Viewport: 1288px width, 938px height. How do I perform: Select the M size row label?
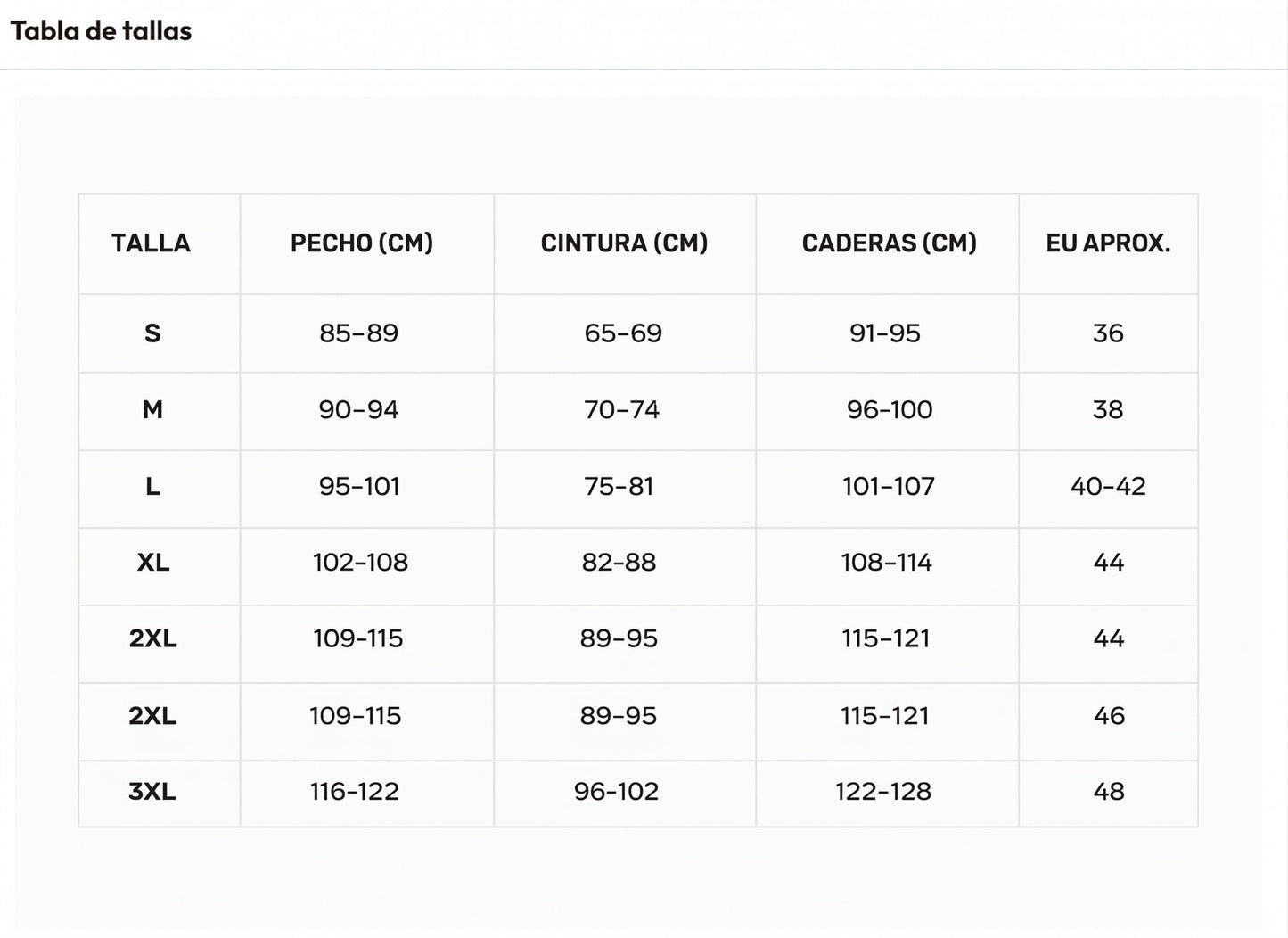(x=152, y=410)
